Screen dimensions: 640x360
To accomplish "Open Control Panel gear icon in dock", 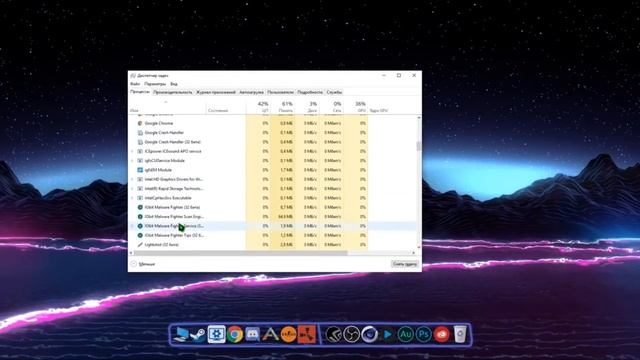I will 216,334.
